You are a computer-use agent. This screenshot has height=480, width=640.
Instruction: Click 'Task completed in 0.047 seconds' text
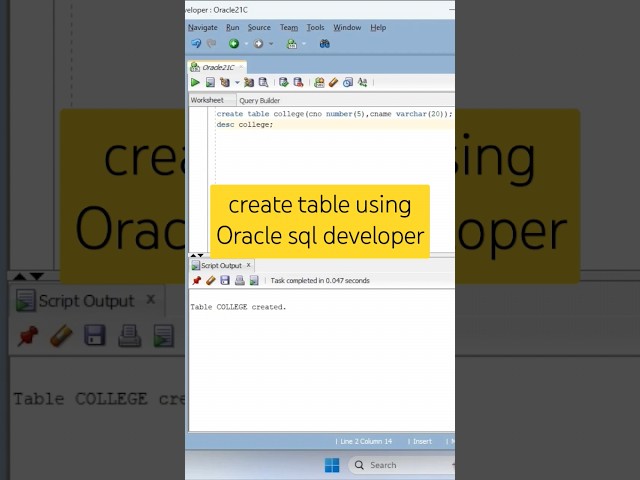click(320, 280)
